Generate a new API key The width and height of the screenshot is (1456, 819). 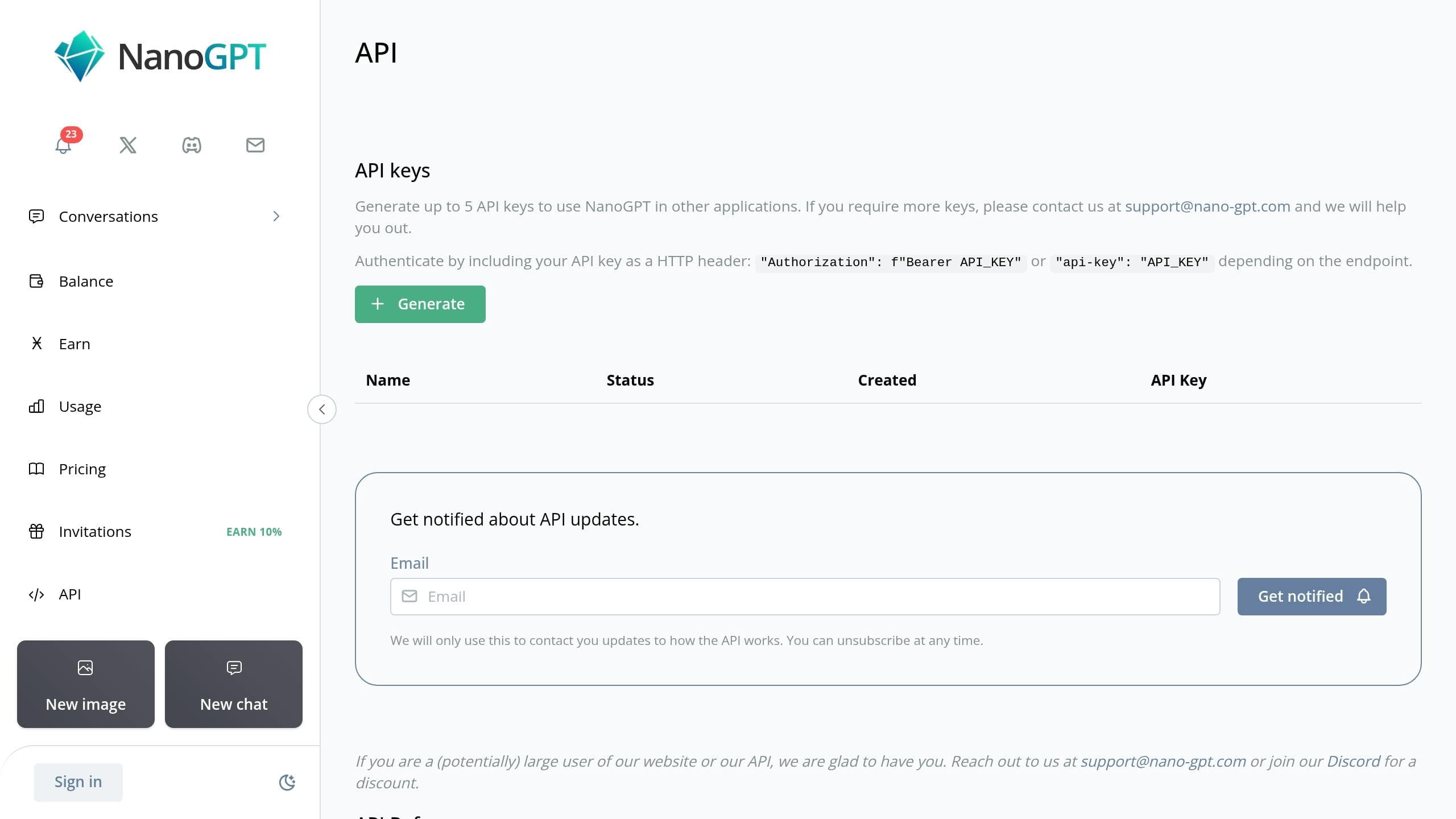(x=420, y=304)
